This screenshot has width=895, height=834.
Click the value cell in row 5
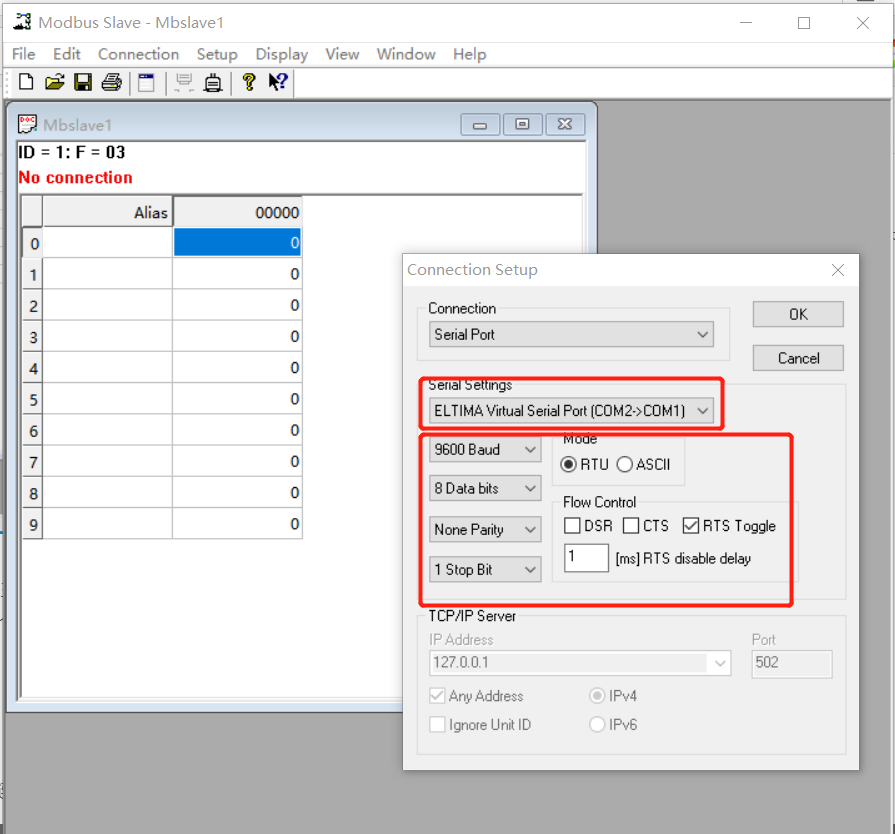pyautogui.click(x=237, y=398)
